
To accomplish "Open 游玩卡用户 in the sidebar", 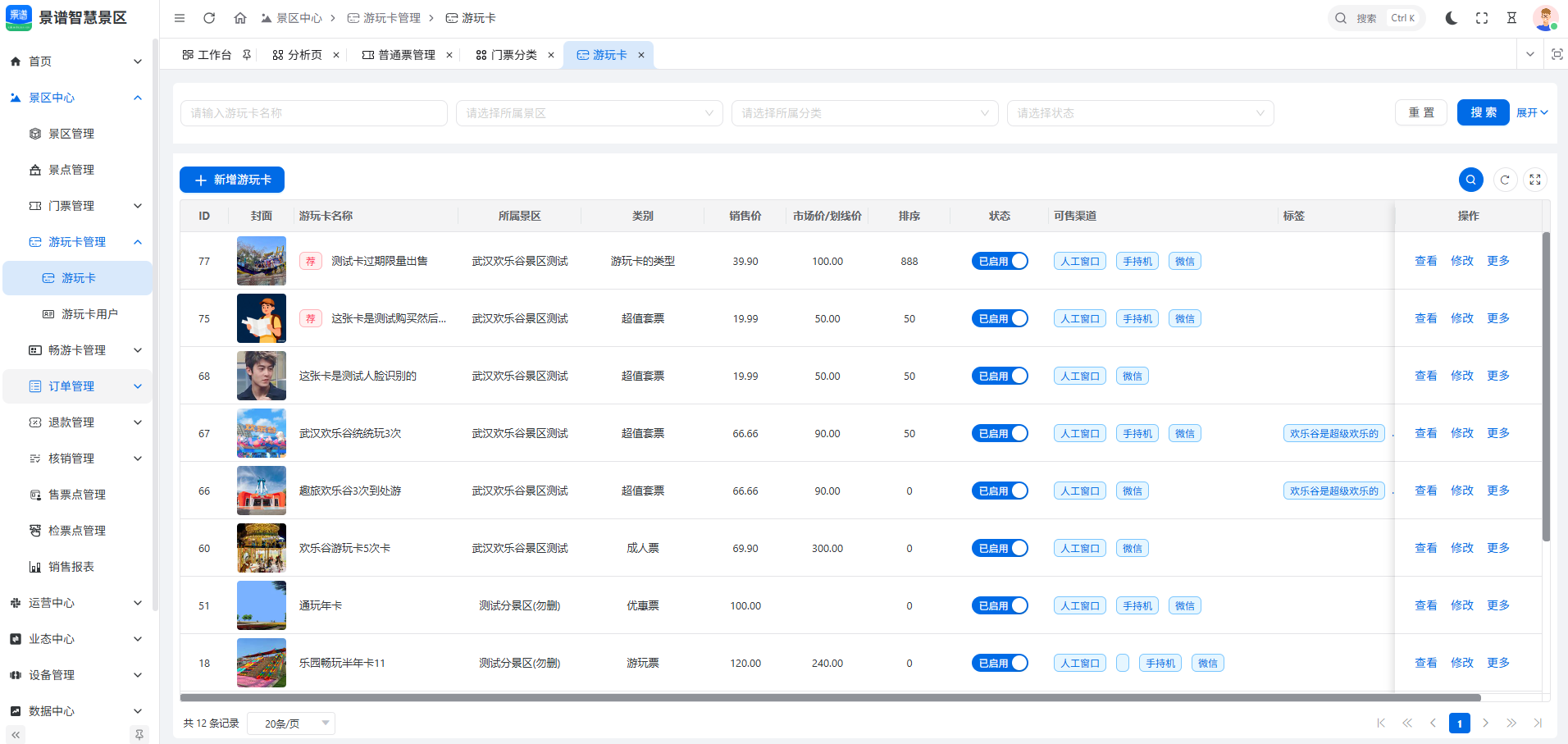I will coord(78,314).
